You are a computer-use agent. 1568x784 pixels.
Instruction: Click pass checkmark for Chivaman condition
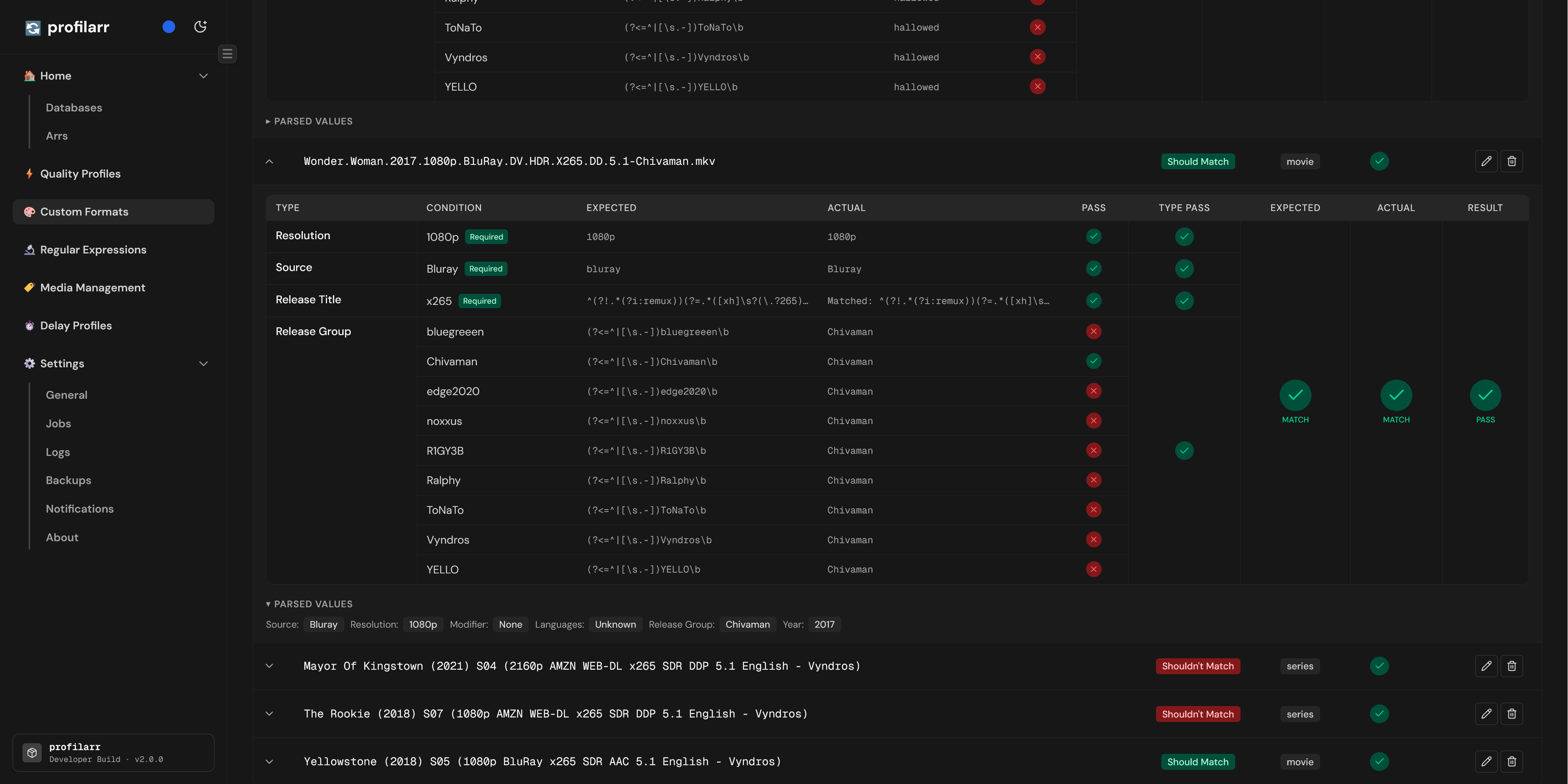[x=1094, y=361]
